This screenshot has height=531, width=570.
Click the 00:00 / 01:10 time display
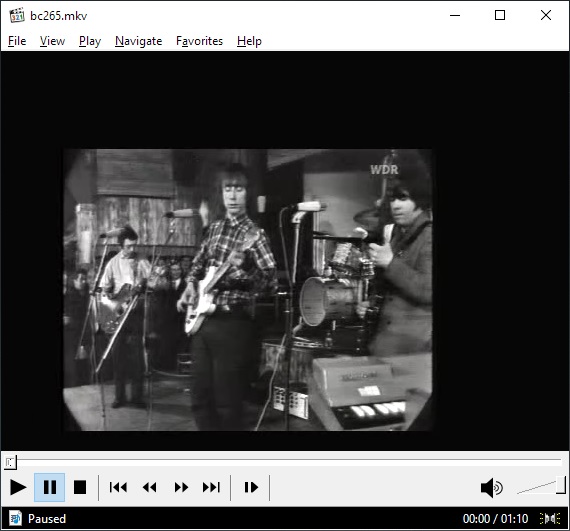pos(495,519)
